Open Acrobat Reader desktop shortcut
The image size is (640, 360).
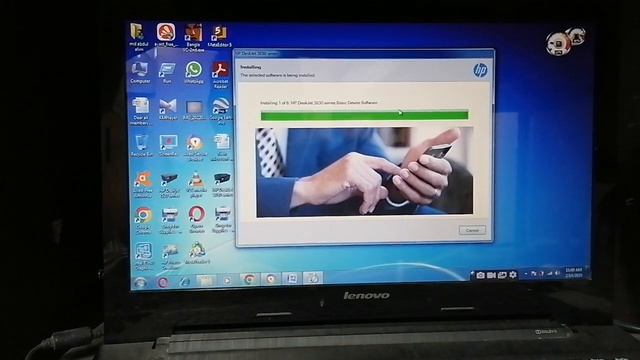pos(220,75)
